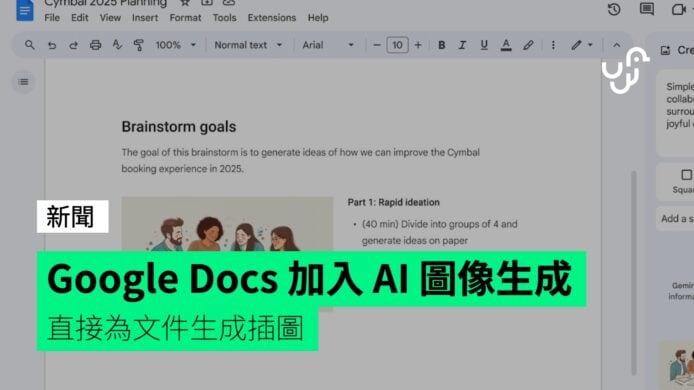694x390 pixels.
Task: Click the search menus magnifier icon
Action: pos(30,45)
